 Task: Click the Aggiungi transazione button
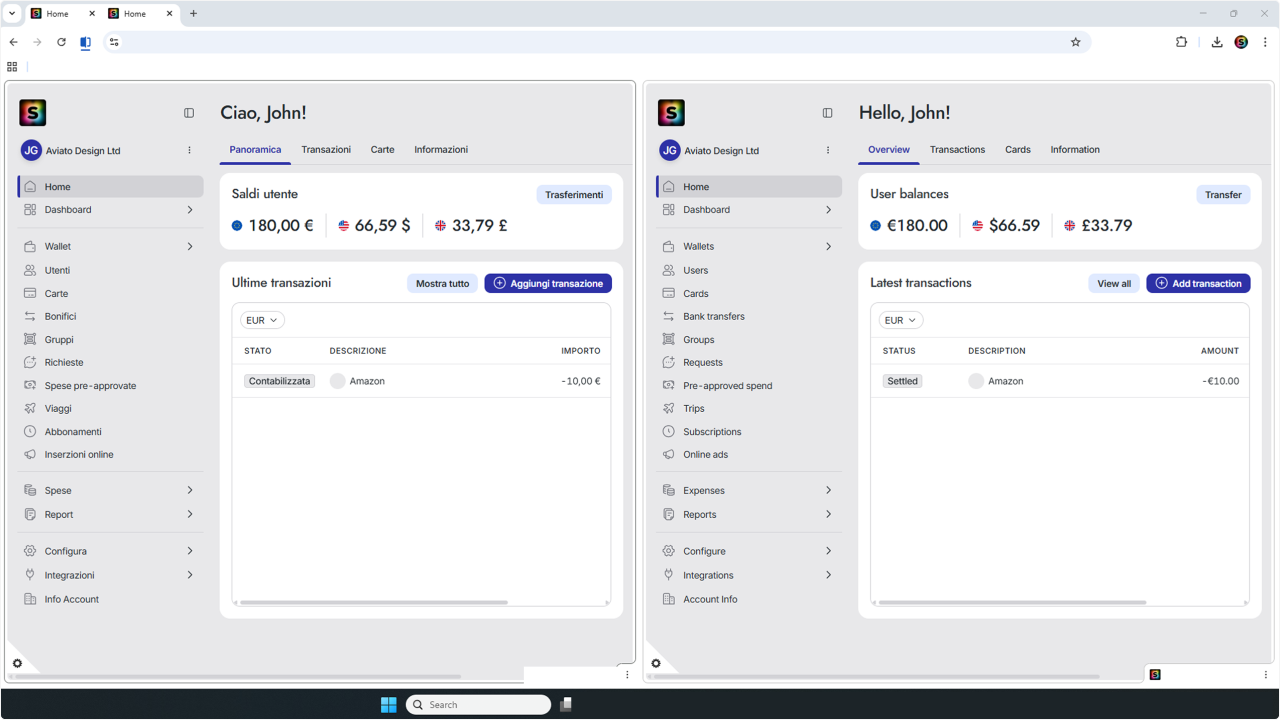click(x=548, y=283)
